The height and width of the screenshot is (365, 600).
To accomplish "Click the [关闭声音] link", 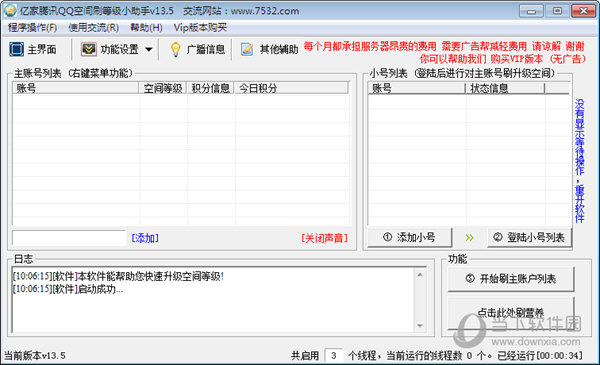I will click(x=324, y=238).
